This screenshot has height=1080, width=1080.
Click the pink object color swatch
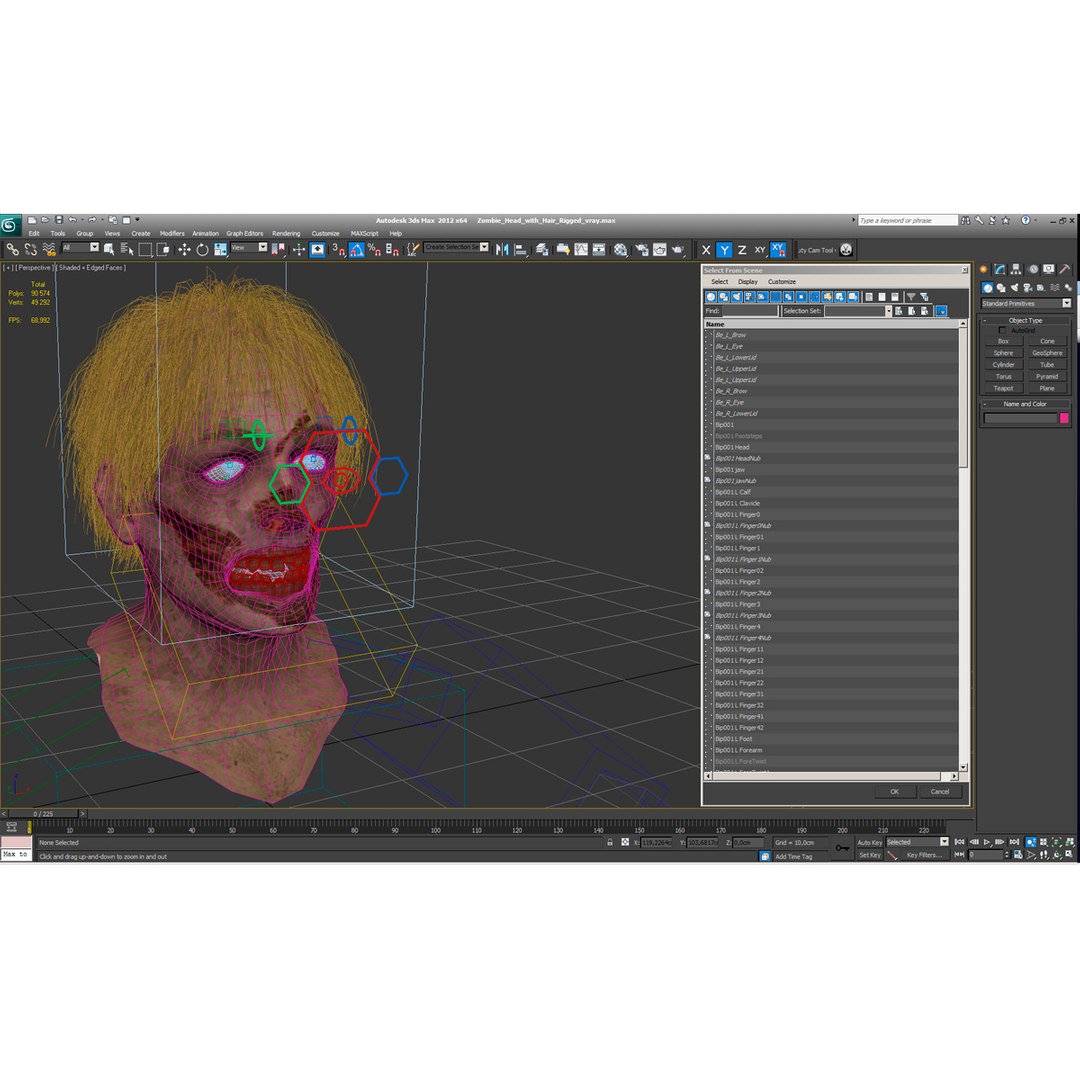(1064, 418)
